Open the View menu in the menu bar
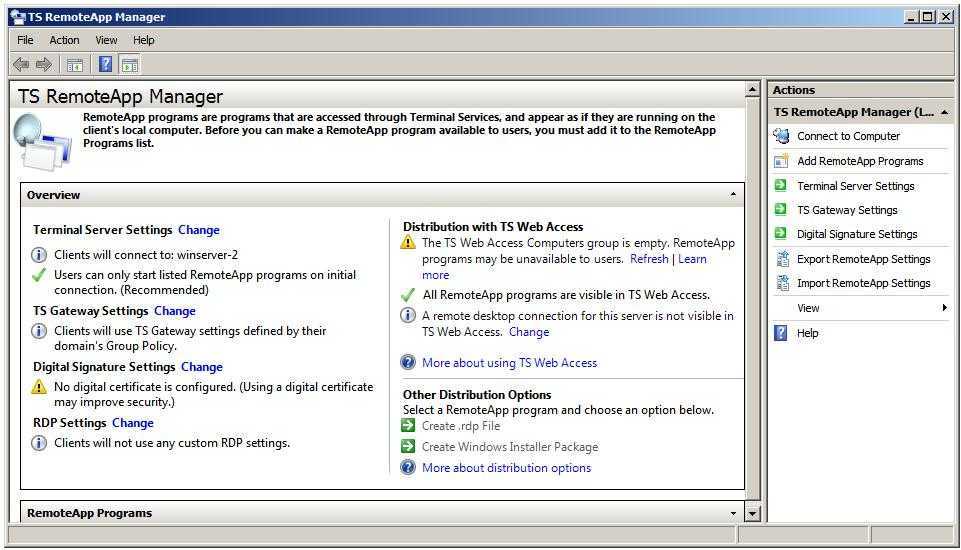This screenshot has height=550, width=961. click(x=106, y=40)
